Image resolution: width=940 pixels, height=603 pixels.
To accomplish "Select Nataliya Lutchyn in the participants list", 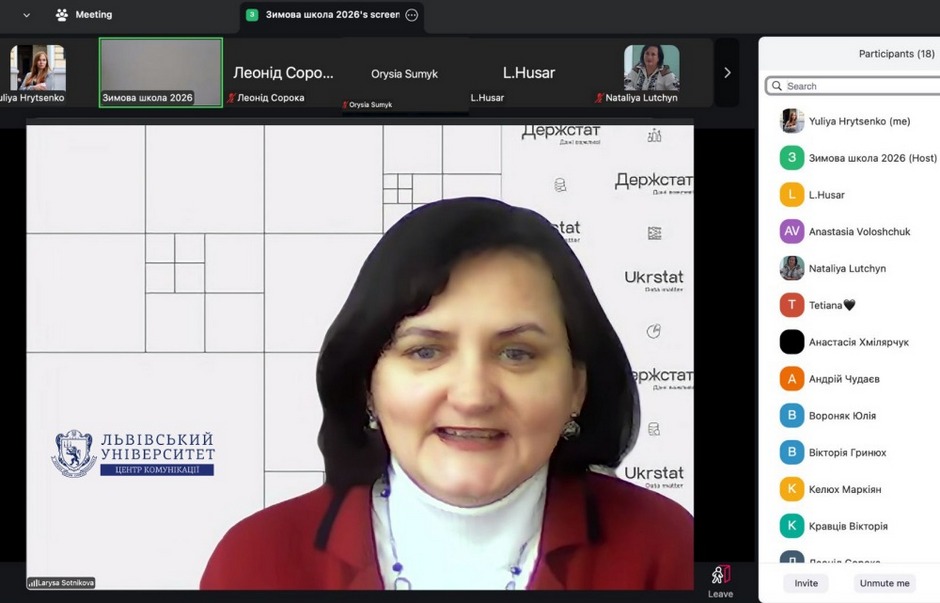I will click(x=847, y=268).
